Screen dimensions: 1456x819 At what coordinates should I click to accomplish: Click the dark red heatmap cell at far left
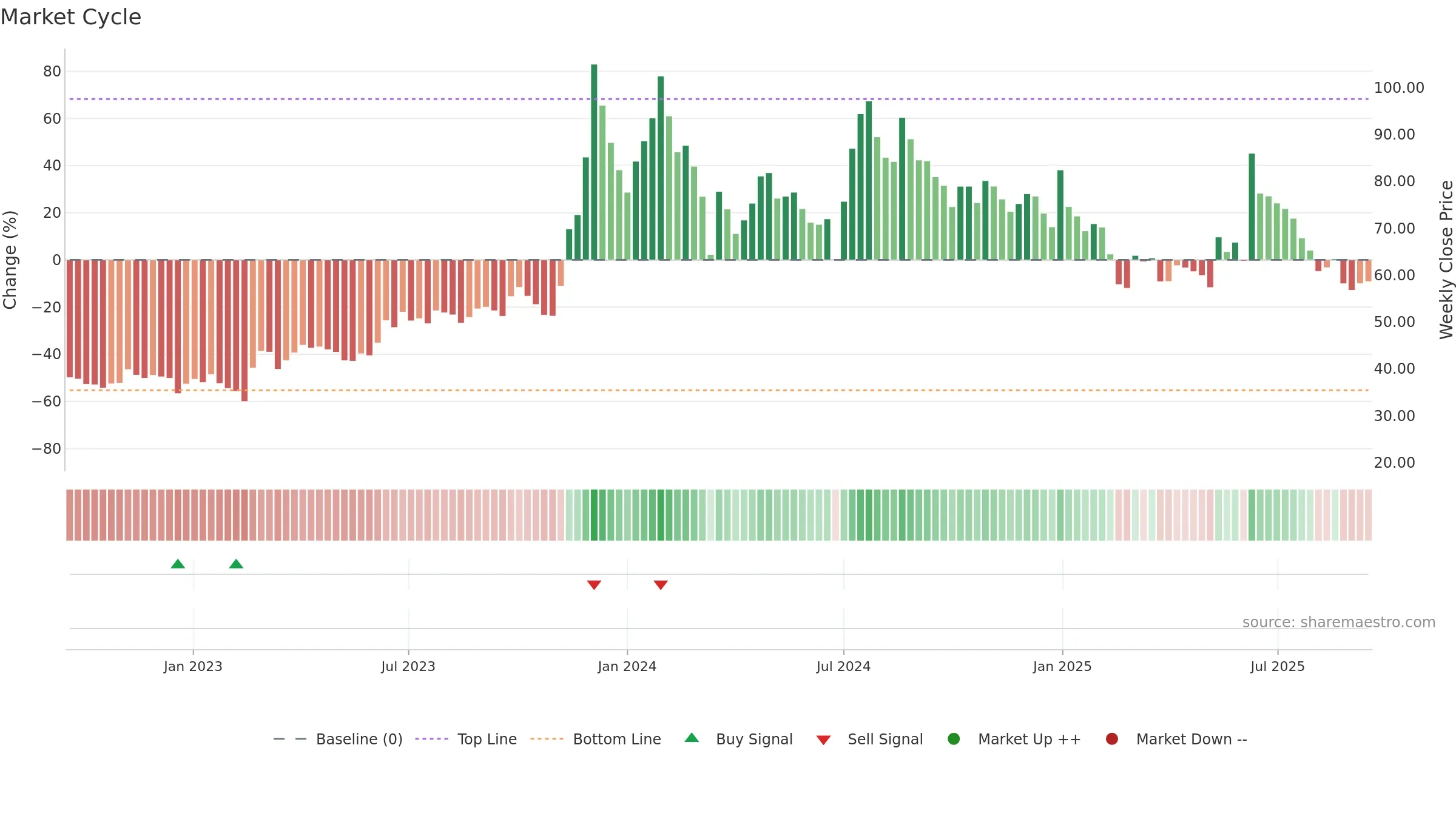(x=70, y=515)
